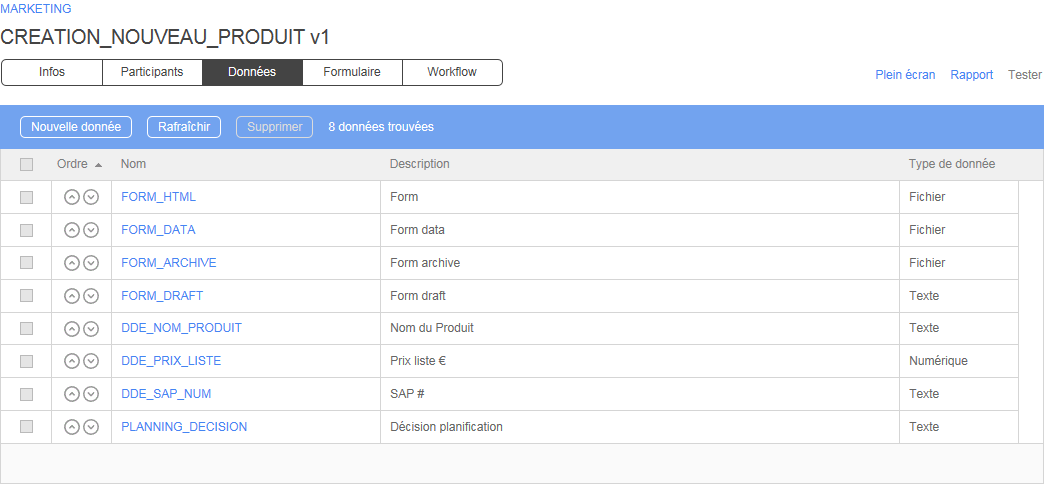This screenshot has height=484, width=1044.
Task: Select the DDE_PRIX_LISTE row checkbox
Action: pos(27,361)
